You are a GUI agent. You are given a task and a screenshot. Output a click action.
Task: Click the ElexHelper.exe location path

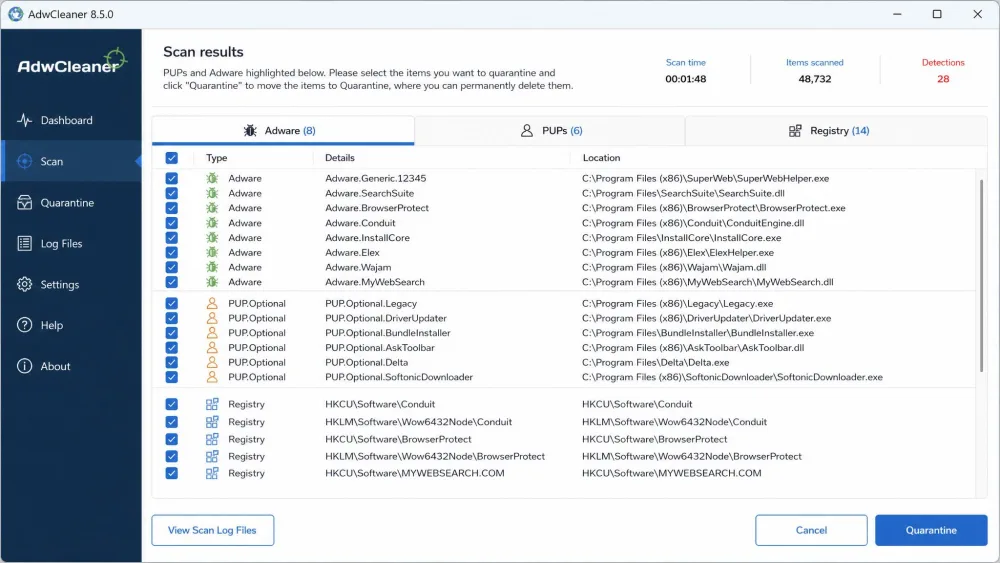pyautogui.click(x=677, y=252)
